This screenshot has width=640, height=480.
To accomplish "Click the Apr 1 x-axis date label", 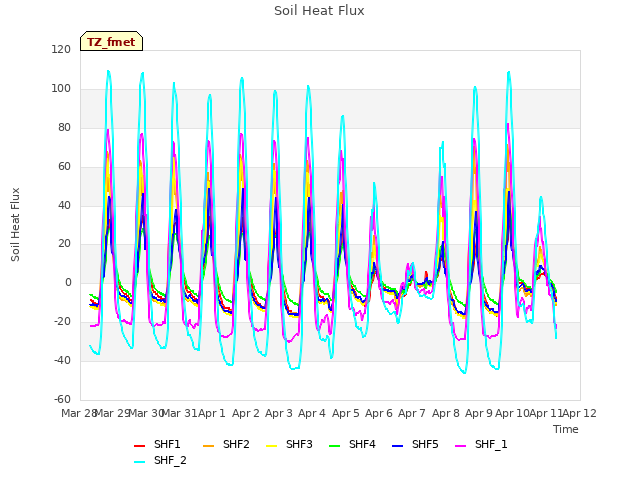I will click(212, 413).
